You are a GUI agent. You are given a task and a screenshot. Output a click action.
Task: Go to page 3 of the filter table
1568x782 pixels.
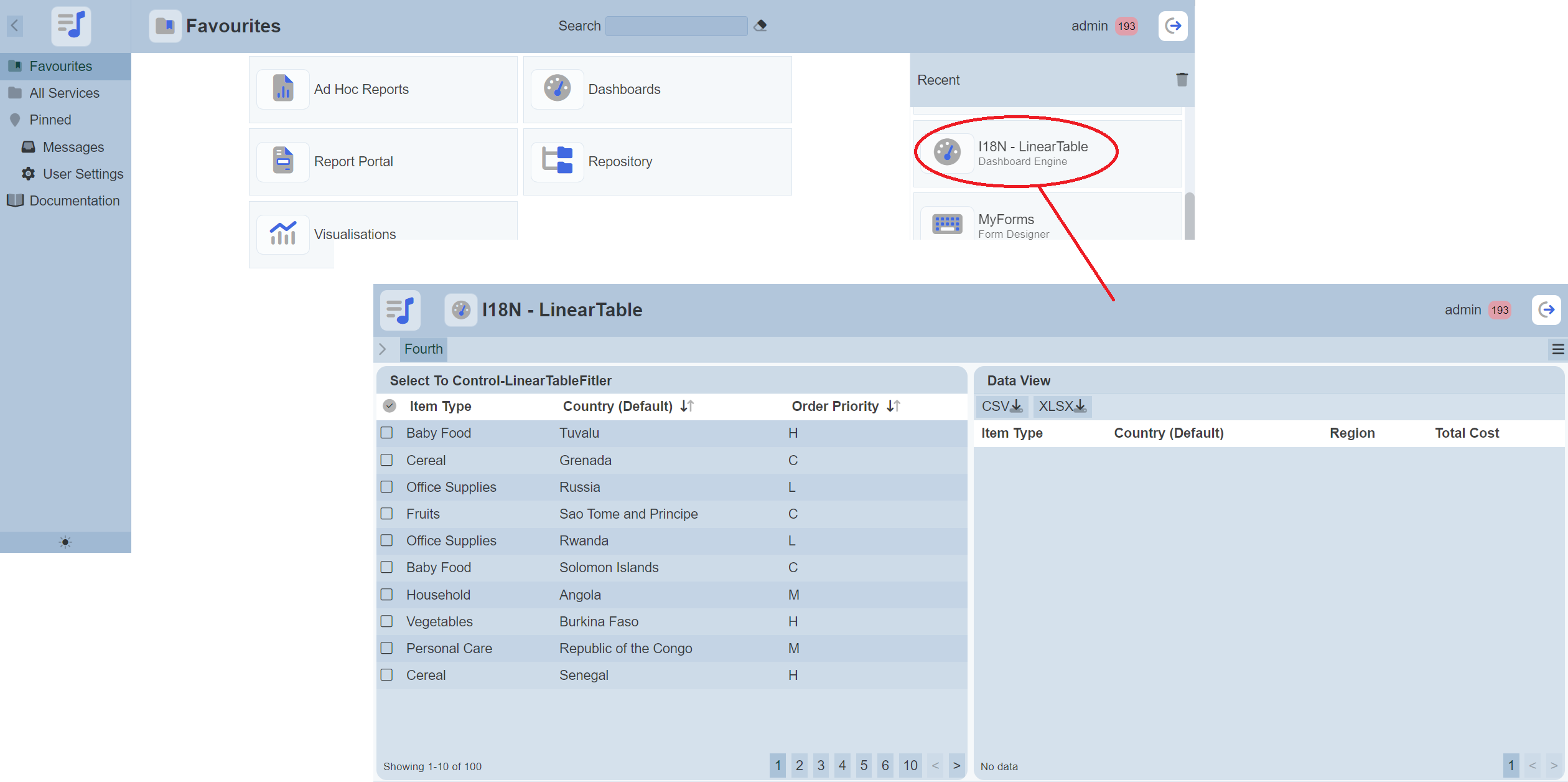tap(821, 765)
